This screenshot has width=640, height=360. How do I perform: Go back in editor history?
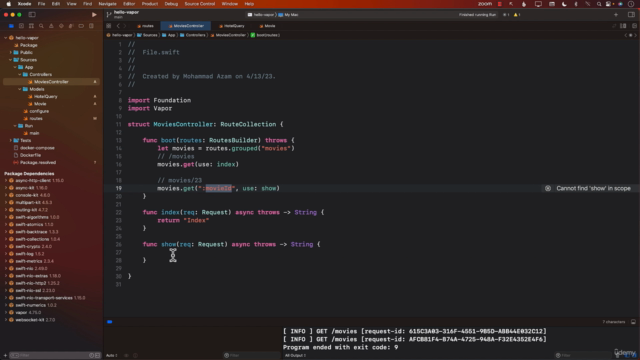(x=118, y=26)
